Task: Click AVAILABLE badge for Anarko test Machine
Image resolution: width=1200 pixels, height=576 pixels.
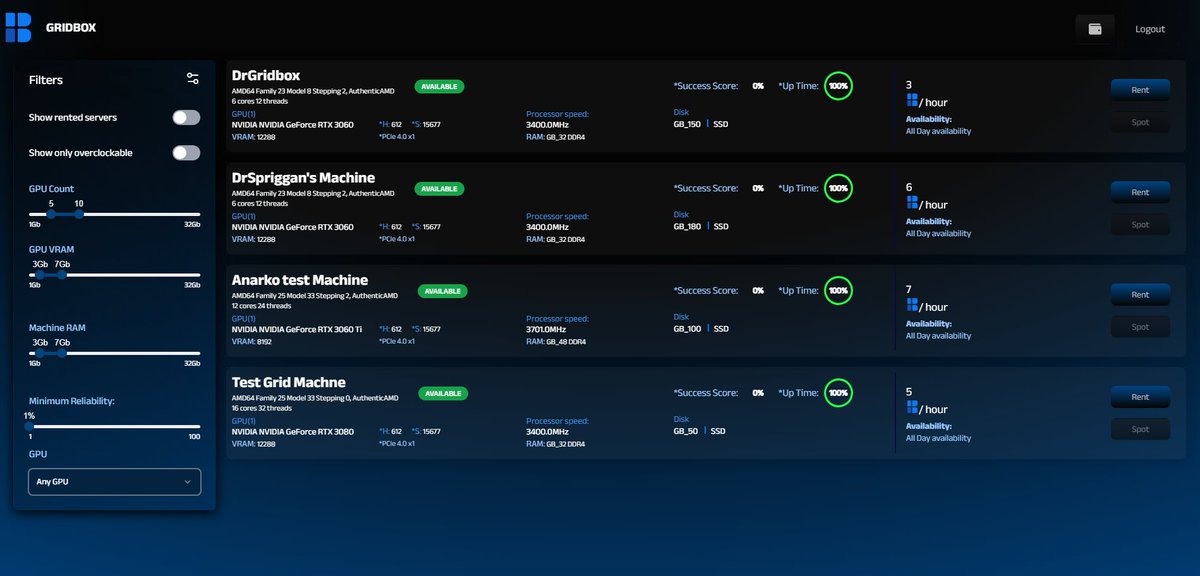Action: click(x=443, y=291)
